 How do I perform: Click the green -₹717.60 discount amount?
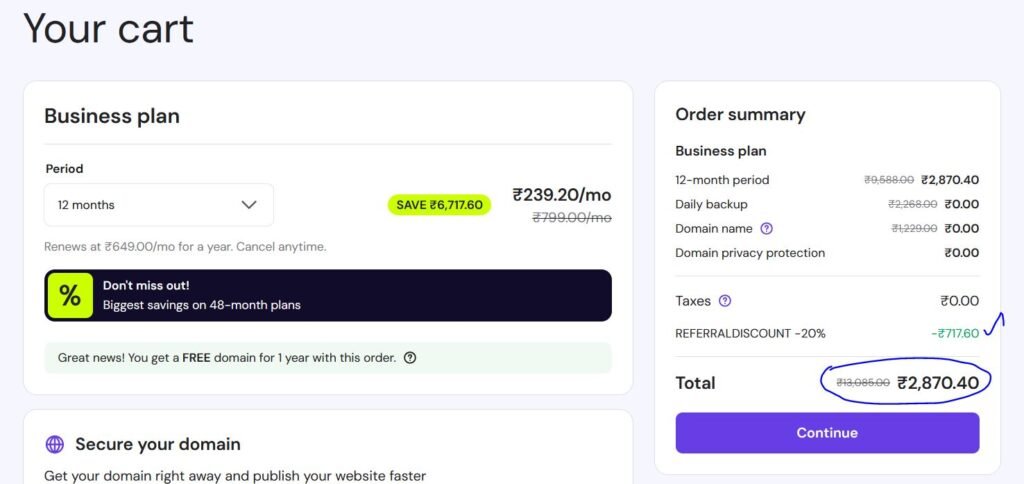click(x=954, y=333)
